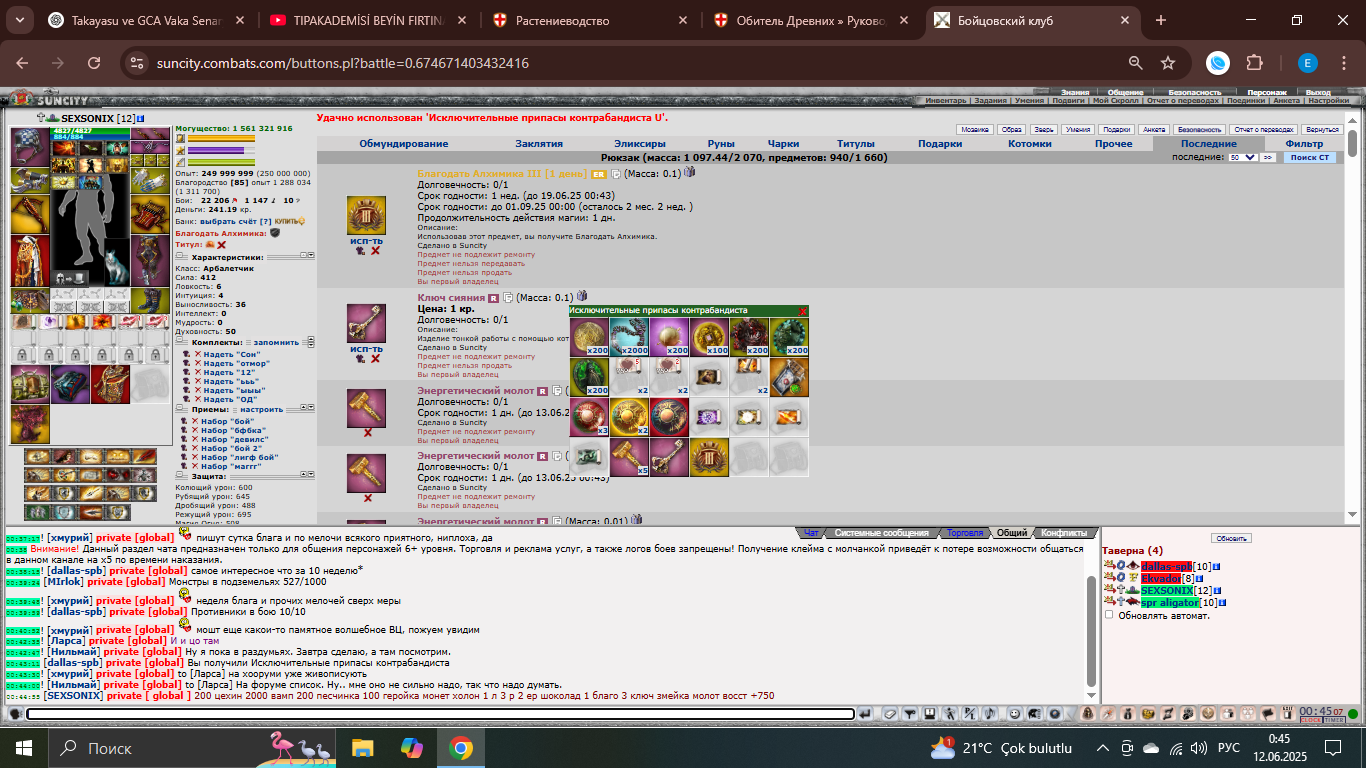
Task: Click the chat filter funnel icon
Action: click(910, 713)
